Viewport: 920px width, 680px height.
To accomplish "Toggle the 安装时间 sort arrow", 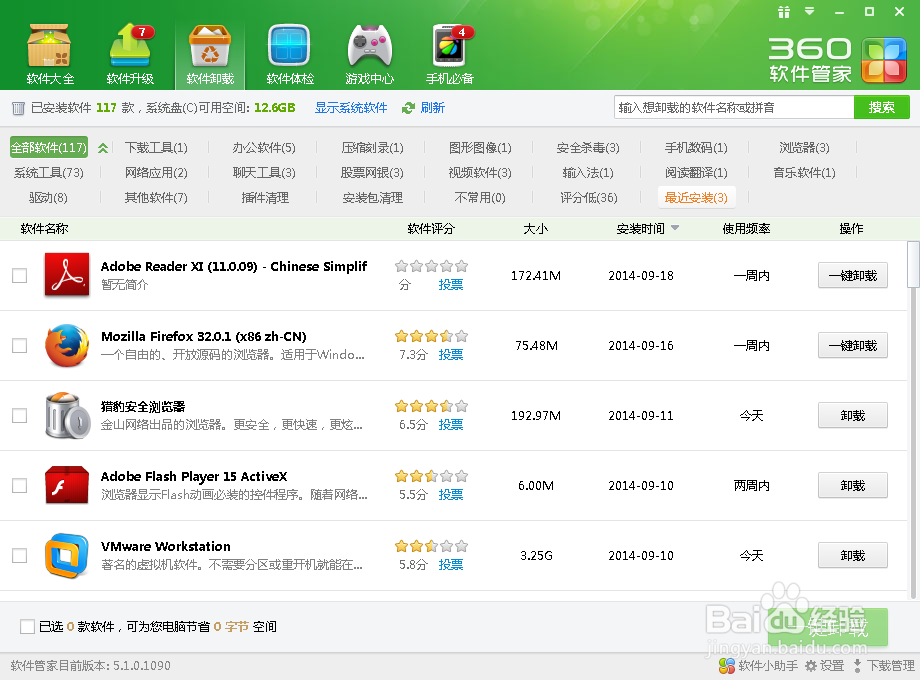I will (676, 228).
